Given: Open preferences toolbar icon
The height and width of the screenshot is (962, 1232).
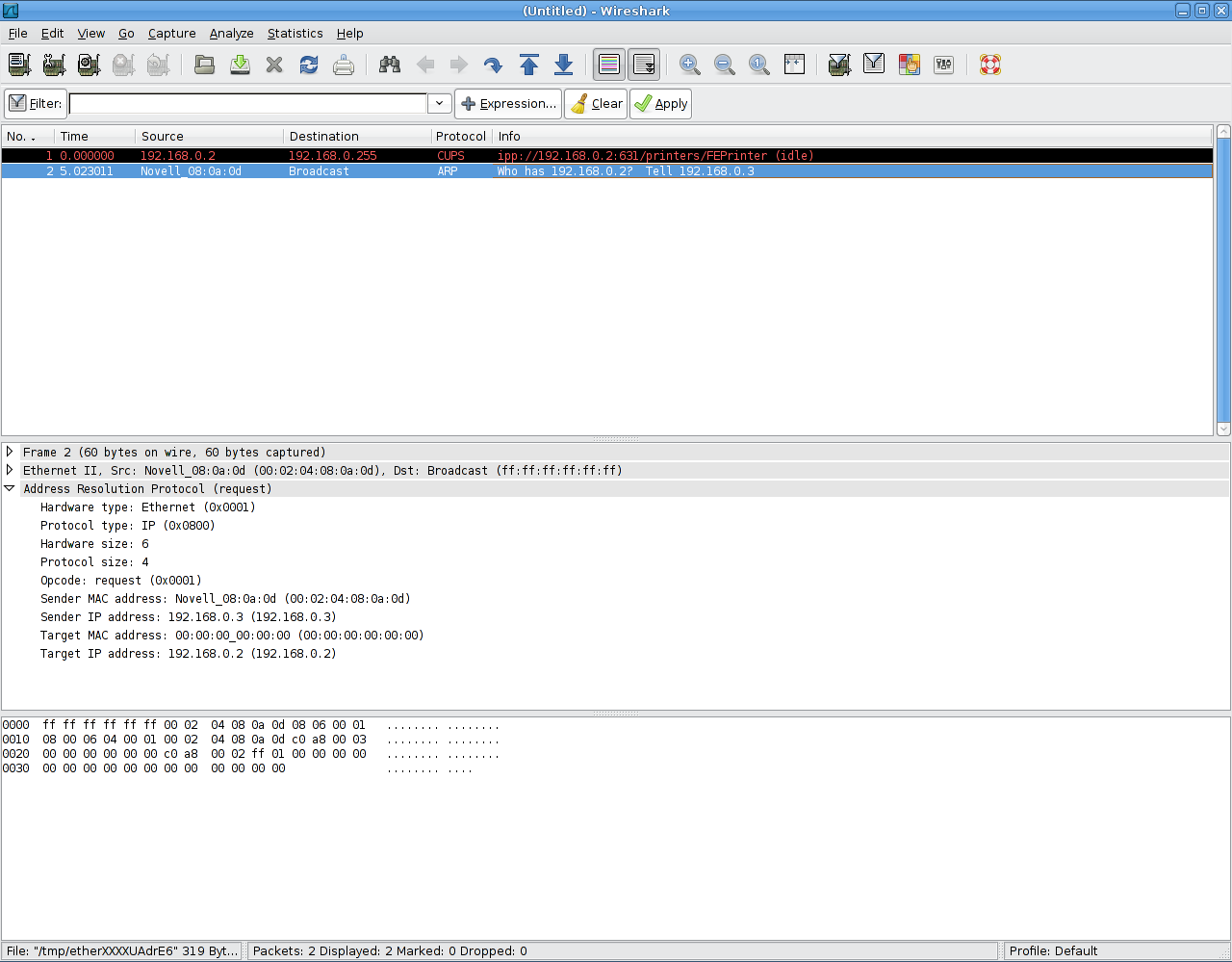Looking at the screenshot, I should pos(944,65).
